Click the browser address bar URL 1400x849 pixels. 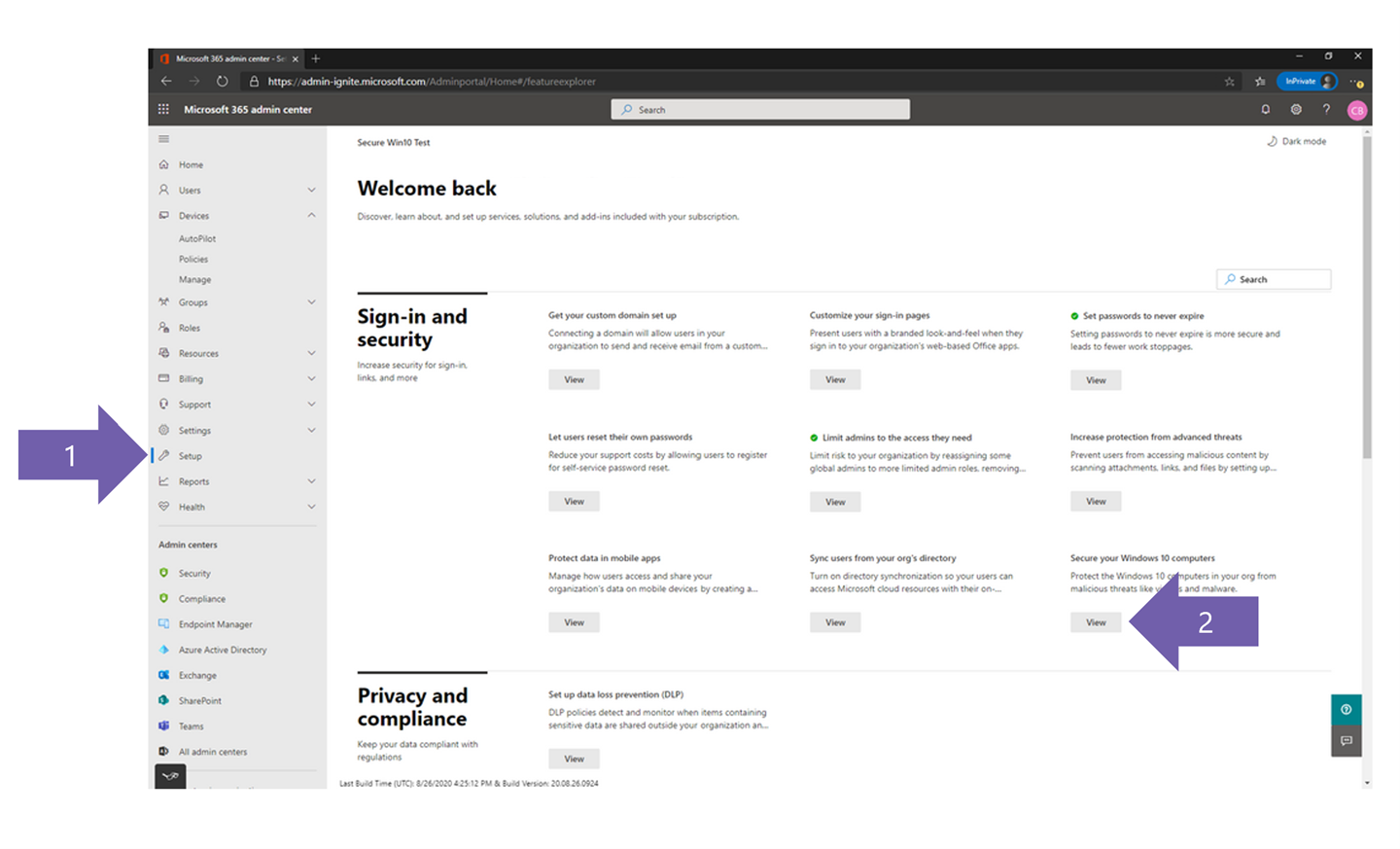(432, 82)
